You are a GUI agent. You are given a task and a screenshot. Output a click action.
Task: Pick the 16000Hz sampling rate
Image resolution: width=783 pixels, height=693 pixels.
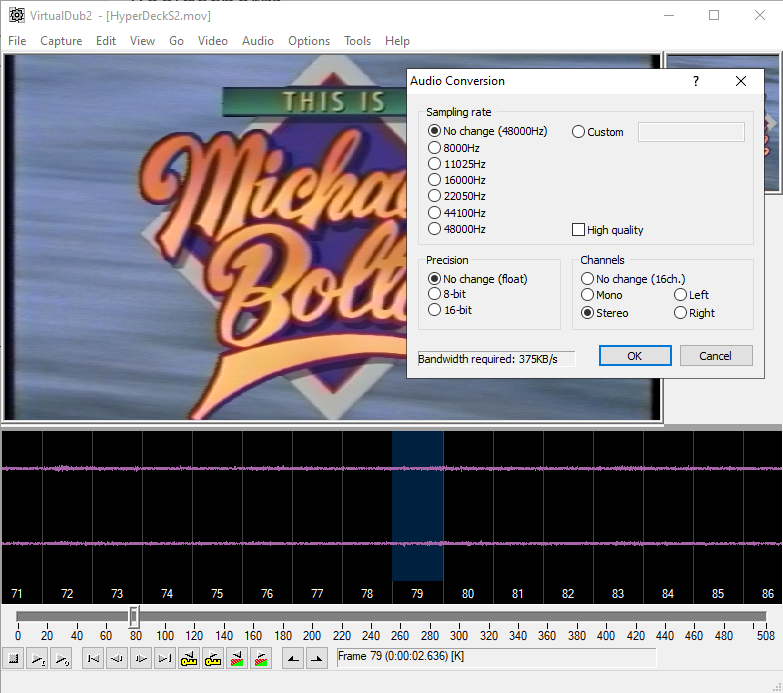click(x=457, y=180)
